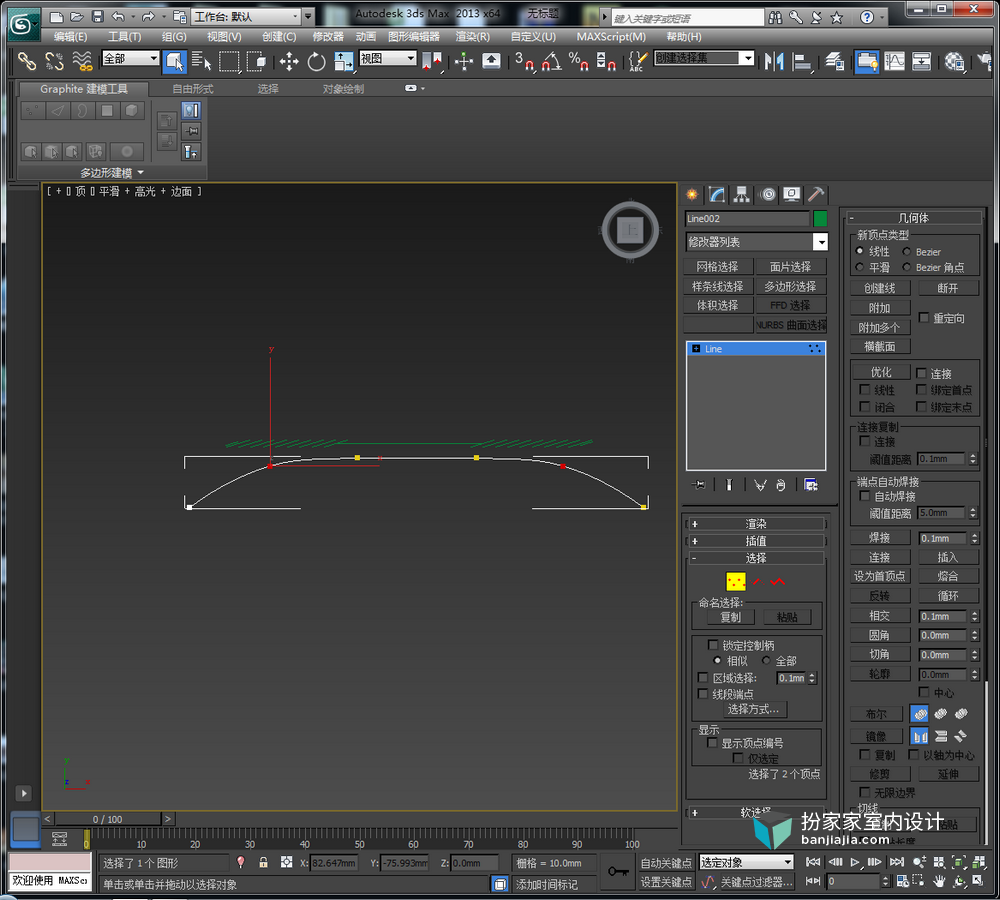
Task: Click the Play Animation button
Action: point(855,862)
